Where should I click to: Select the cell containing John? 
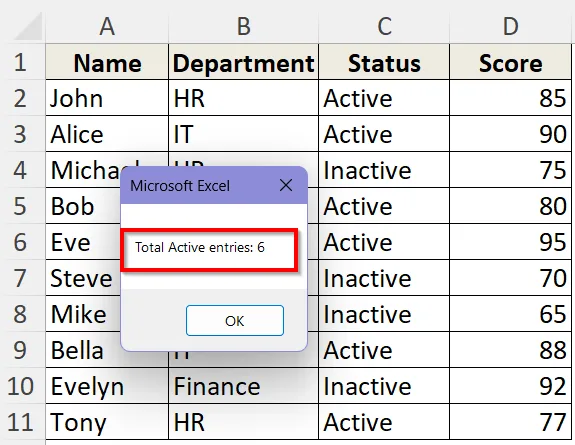coord(107,98)
